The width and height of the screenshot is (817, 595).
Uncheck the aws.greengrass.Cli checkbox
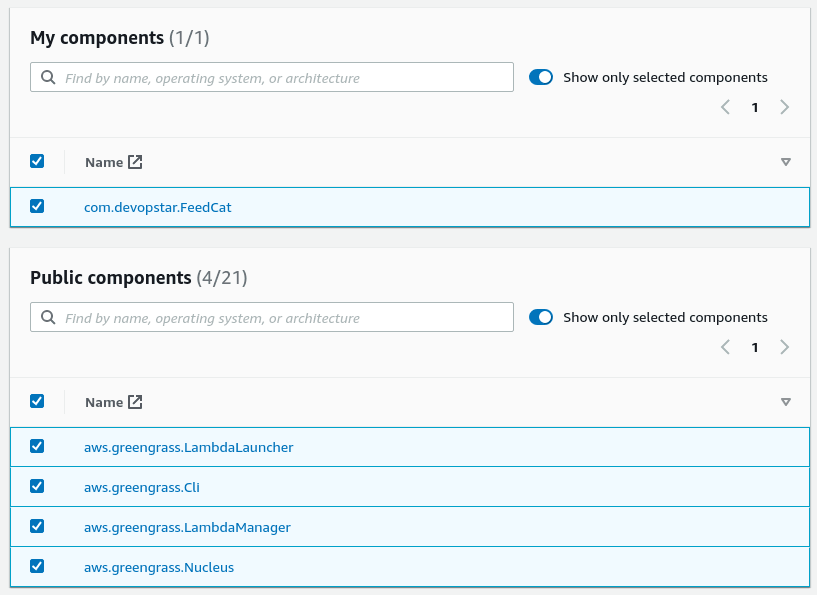37,486
